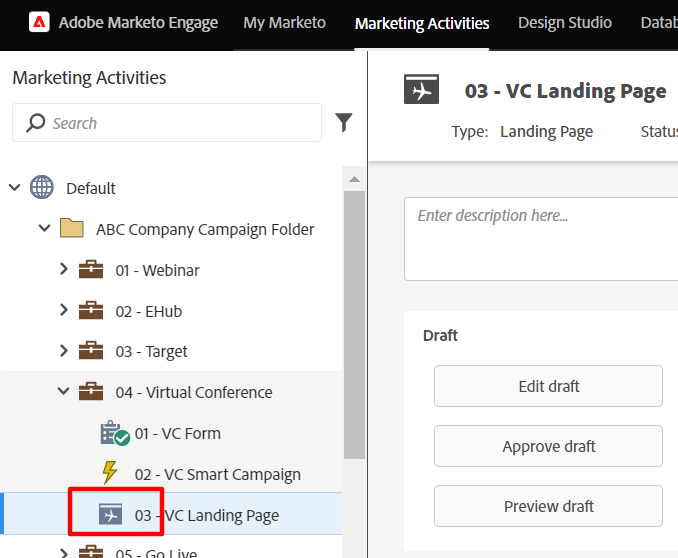Image resolution: width=678 pixels, height=558 pixels.
Task: Click the tree scrollbar up arrow
Action: point(355,179)
